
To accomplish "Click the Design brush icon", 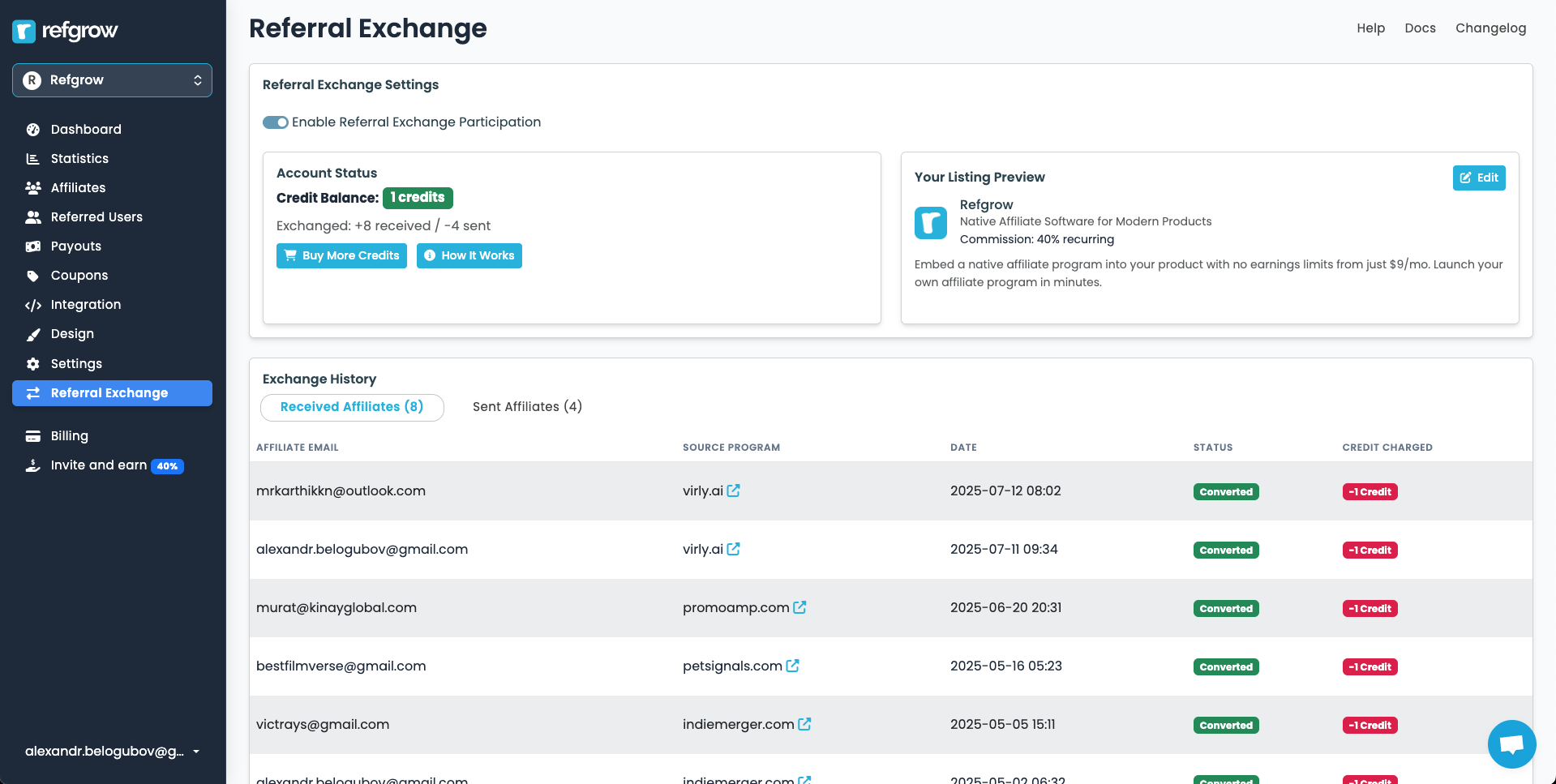I will 33,334.
